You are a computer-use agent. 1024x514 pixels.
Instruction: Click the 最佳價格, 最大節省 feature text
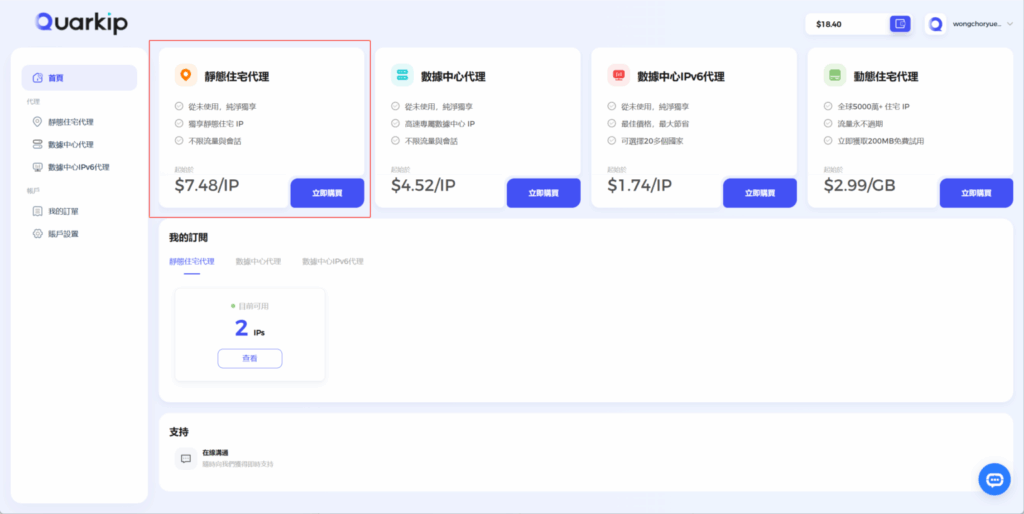pos(656,123)
